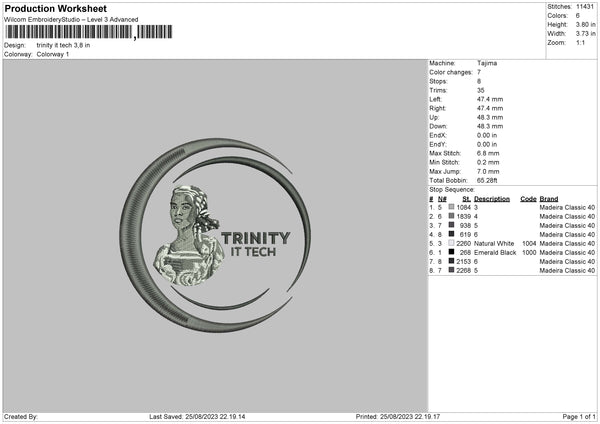600x424 pixels.
Task: Click the Colorway 1 value
Action: (x=53, y=54)
